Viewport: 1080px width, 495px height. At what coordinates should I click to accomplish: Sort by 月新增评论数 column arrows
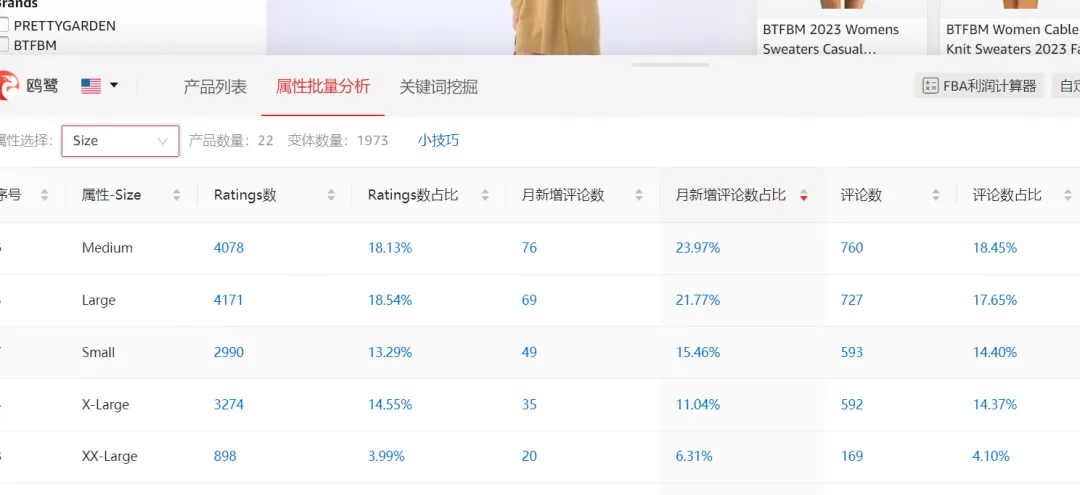639,196
